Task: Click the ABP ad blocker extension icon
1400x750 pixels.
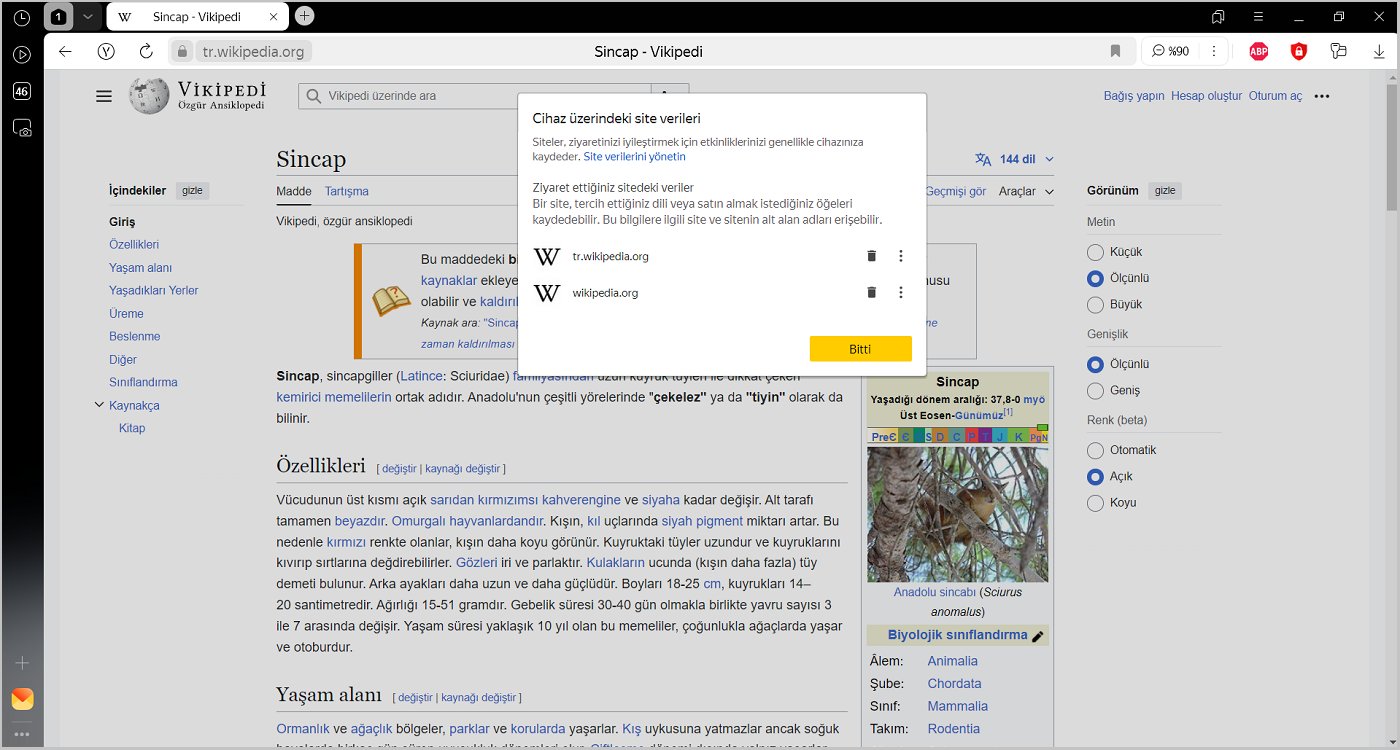Action: pyautogui.click(x=1258, y=51)
